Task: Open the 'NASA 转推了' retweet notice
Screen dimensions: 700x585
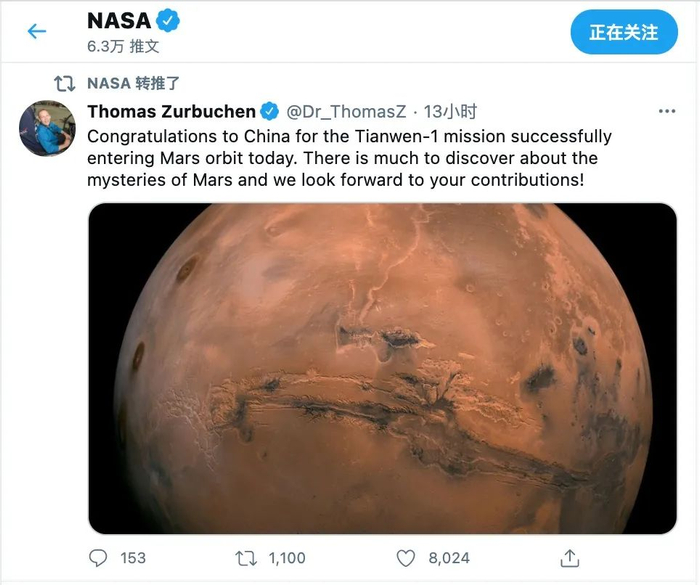Action: 134,83
